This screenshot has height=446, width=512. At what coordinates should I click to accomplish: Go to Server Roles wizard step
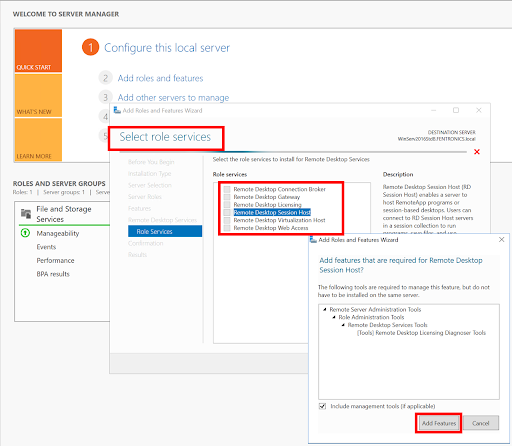[145, 197]
